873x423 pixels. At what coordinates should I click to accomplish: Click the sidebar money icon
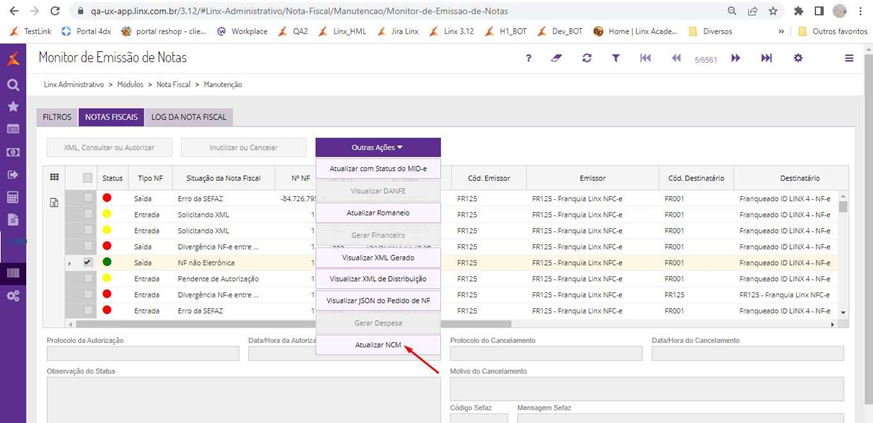13,152
